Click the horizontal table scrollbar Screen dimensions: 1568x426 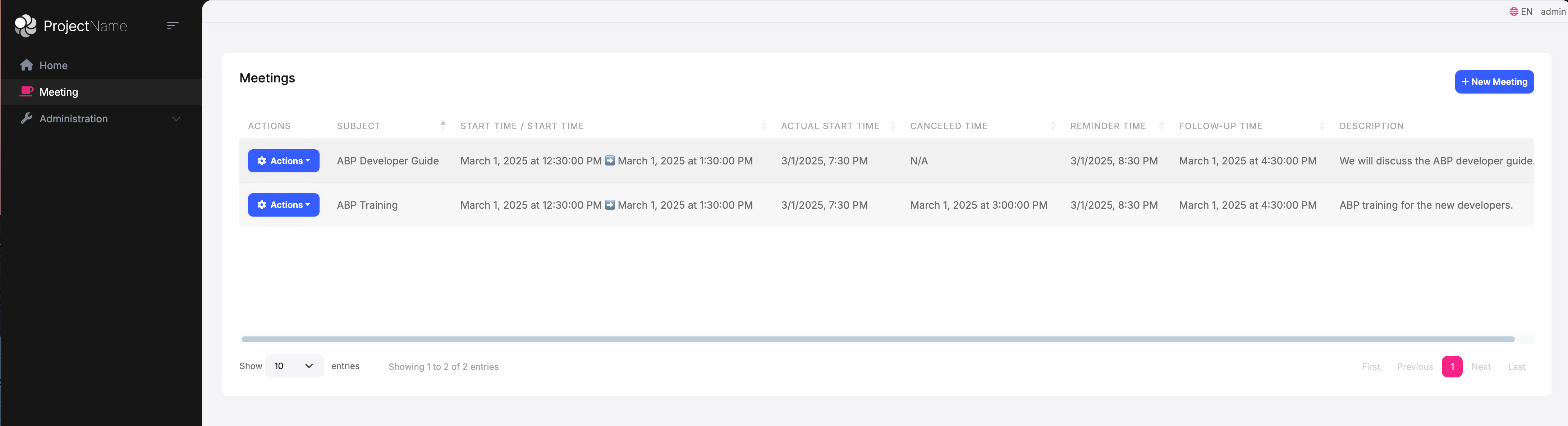[877, 339]
